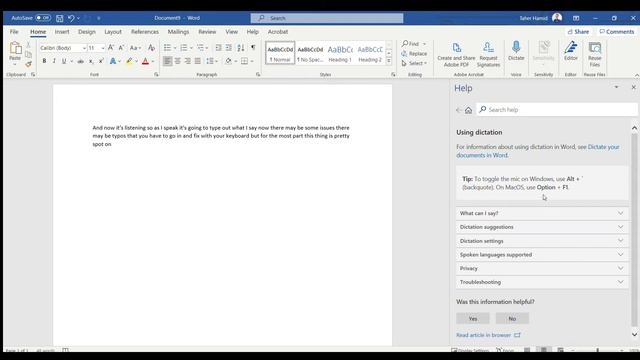Switch to the Layout tab
640x360 pixels.
(x=113, y=32)
